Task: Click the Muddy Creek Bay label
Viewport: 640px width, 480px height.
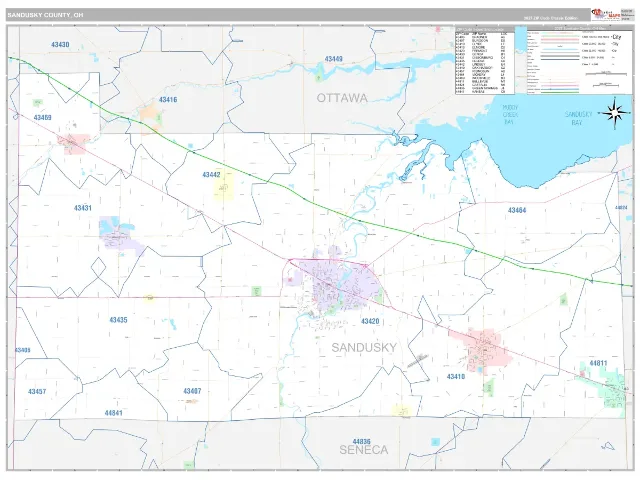Action: (x=509, y=115)
